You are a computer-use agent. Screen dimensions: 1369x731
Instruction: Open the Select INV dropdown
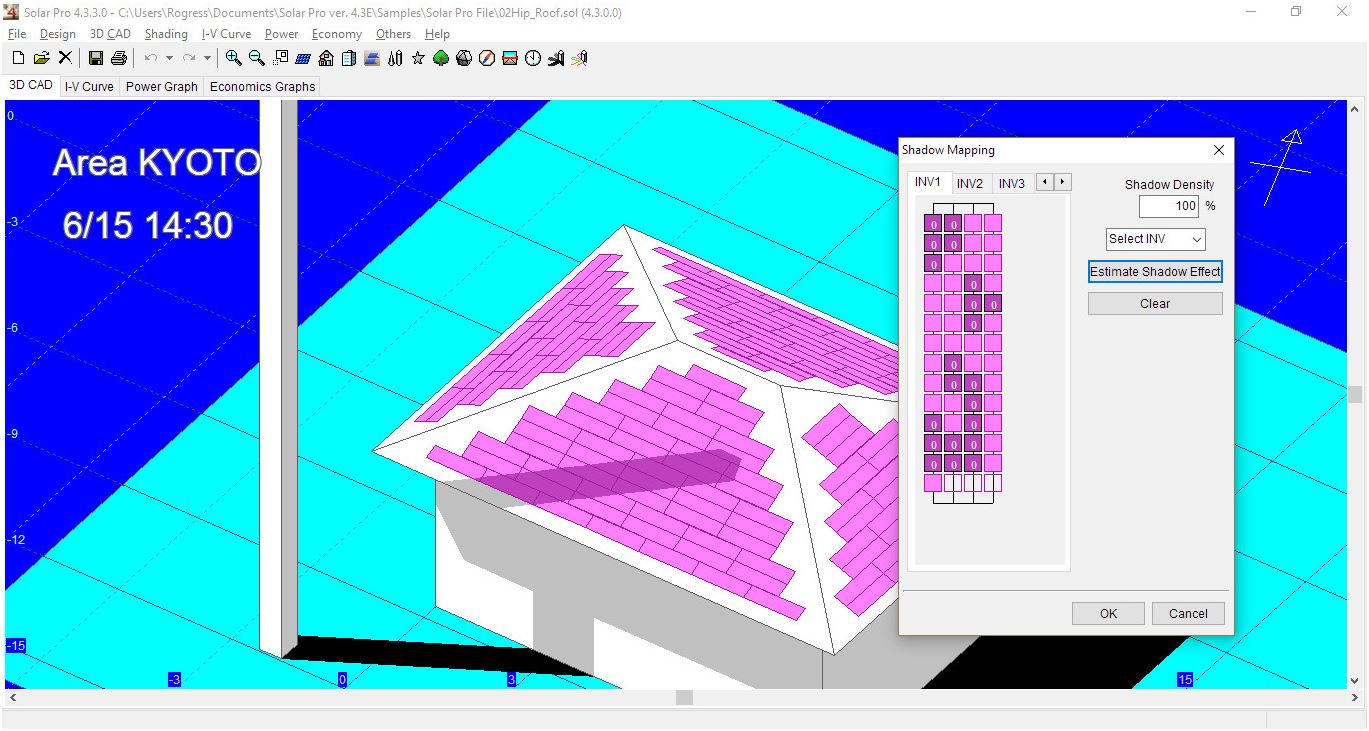point(1155,239)
